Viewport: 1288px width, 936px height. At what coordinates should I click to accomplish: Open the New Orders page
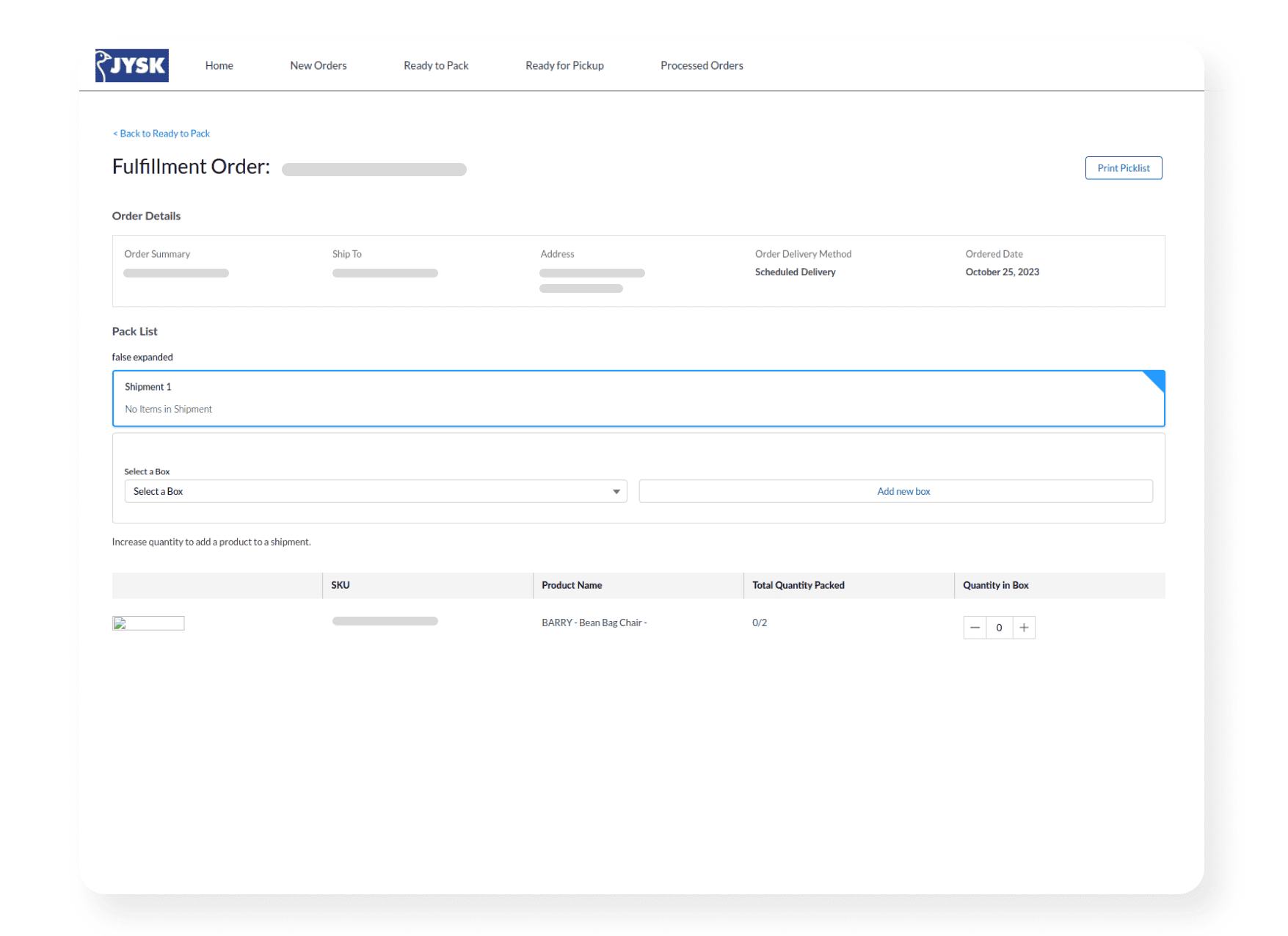[318, 65]
